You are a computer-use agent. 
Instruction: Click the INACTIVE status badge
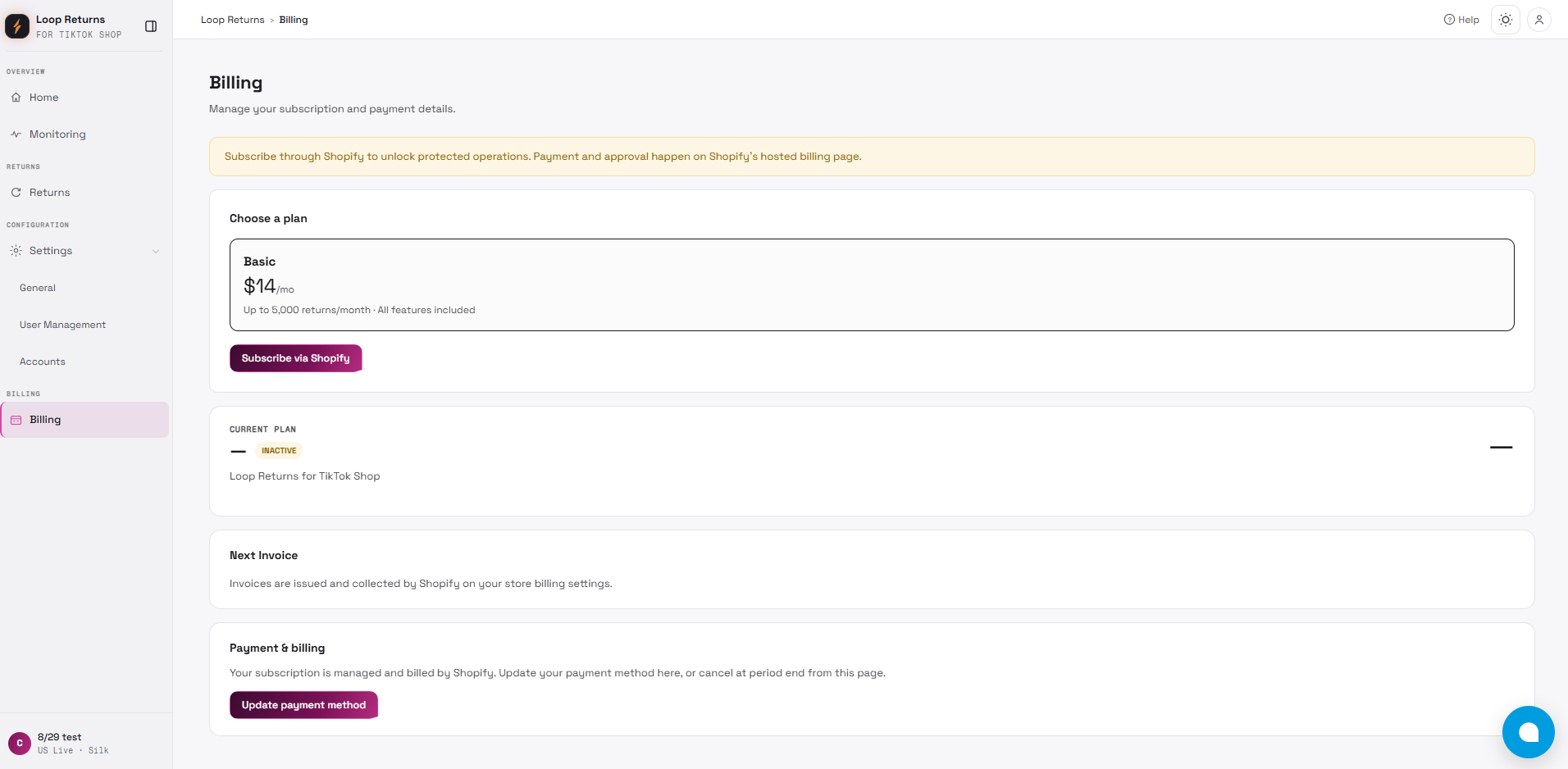(x=279, y=451)
